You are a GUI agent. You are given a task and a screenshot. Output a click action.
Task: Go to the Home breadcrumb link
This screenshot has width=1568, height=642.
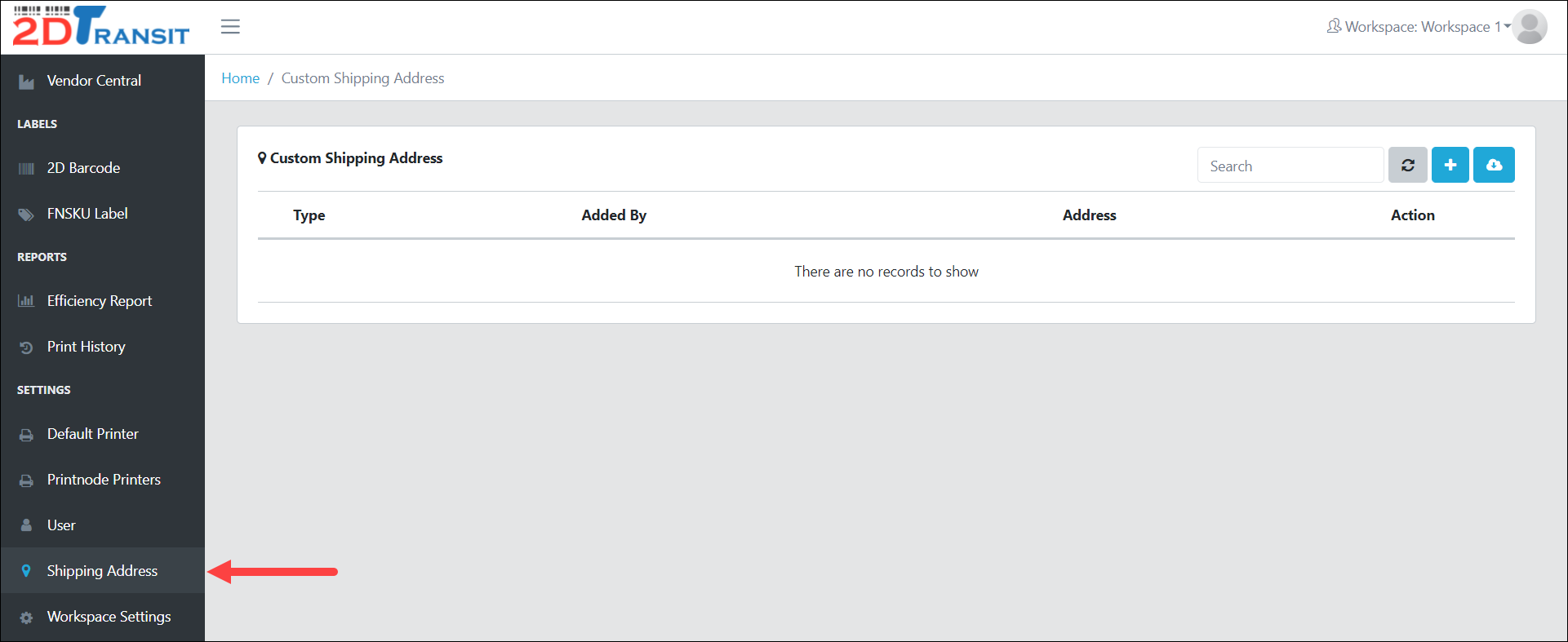[x=240, y=78]
